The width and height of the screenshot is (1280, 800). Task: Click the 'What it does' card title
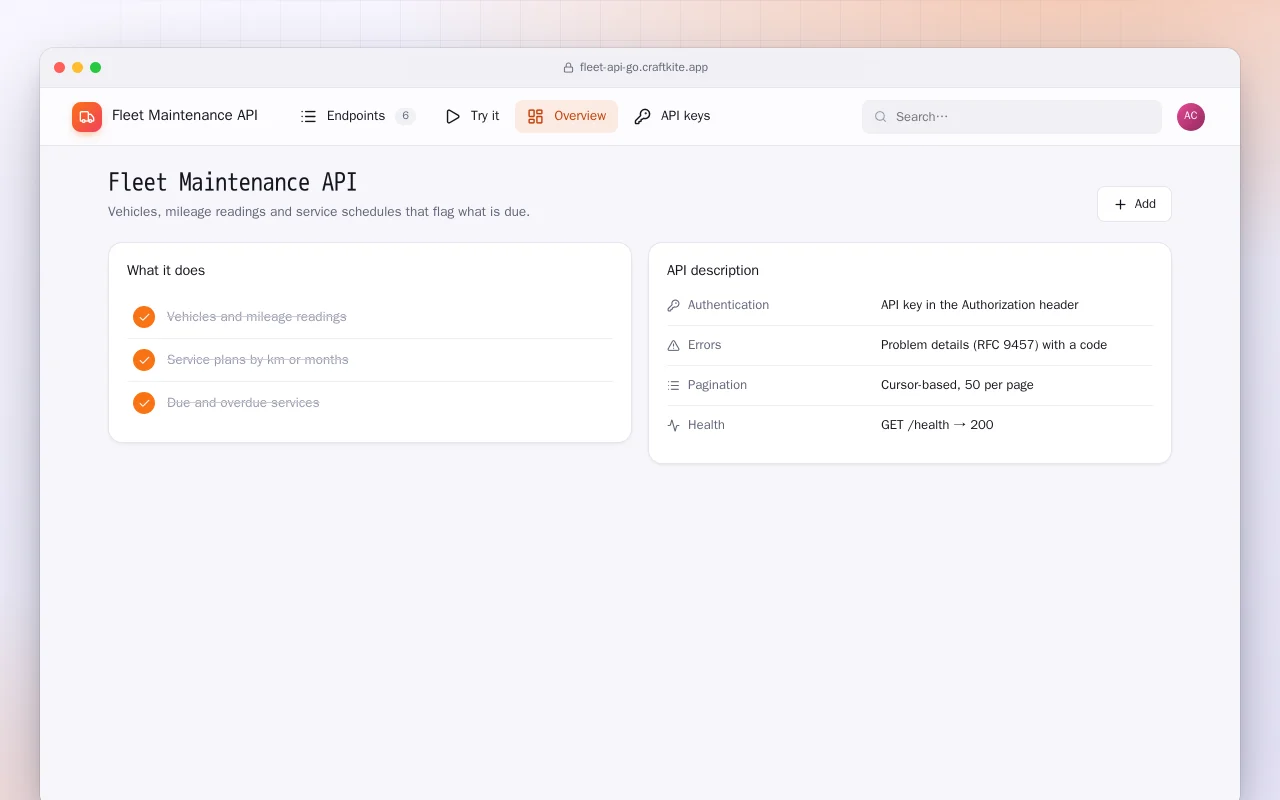[166, 271]
